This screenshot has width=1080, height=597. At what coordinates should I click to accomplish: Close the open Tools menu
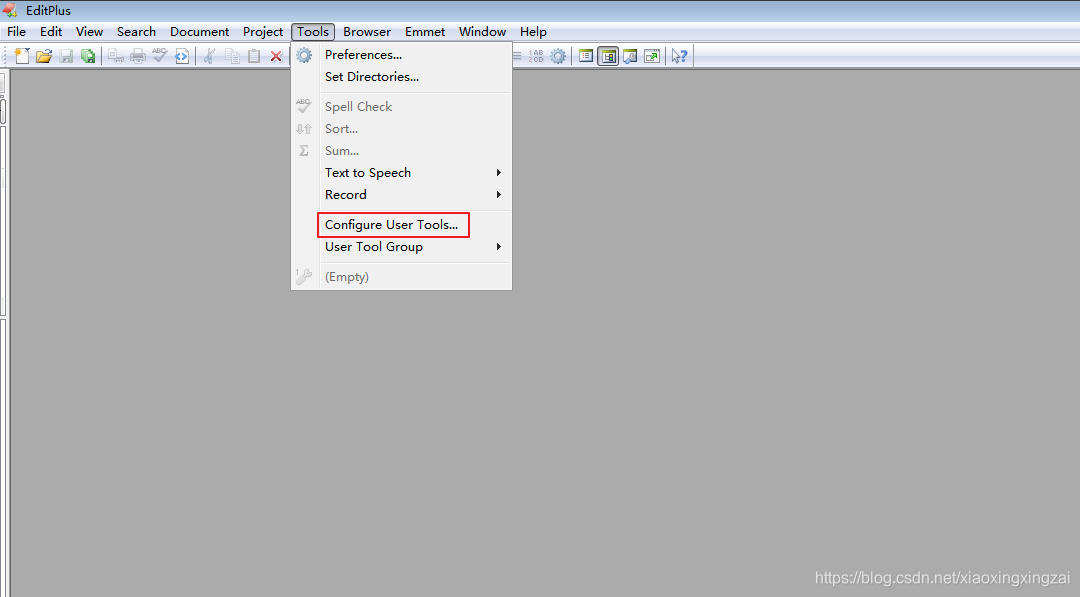(313, 32)
